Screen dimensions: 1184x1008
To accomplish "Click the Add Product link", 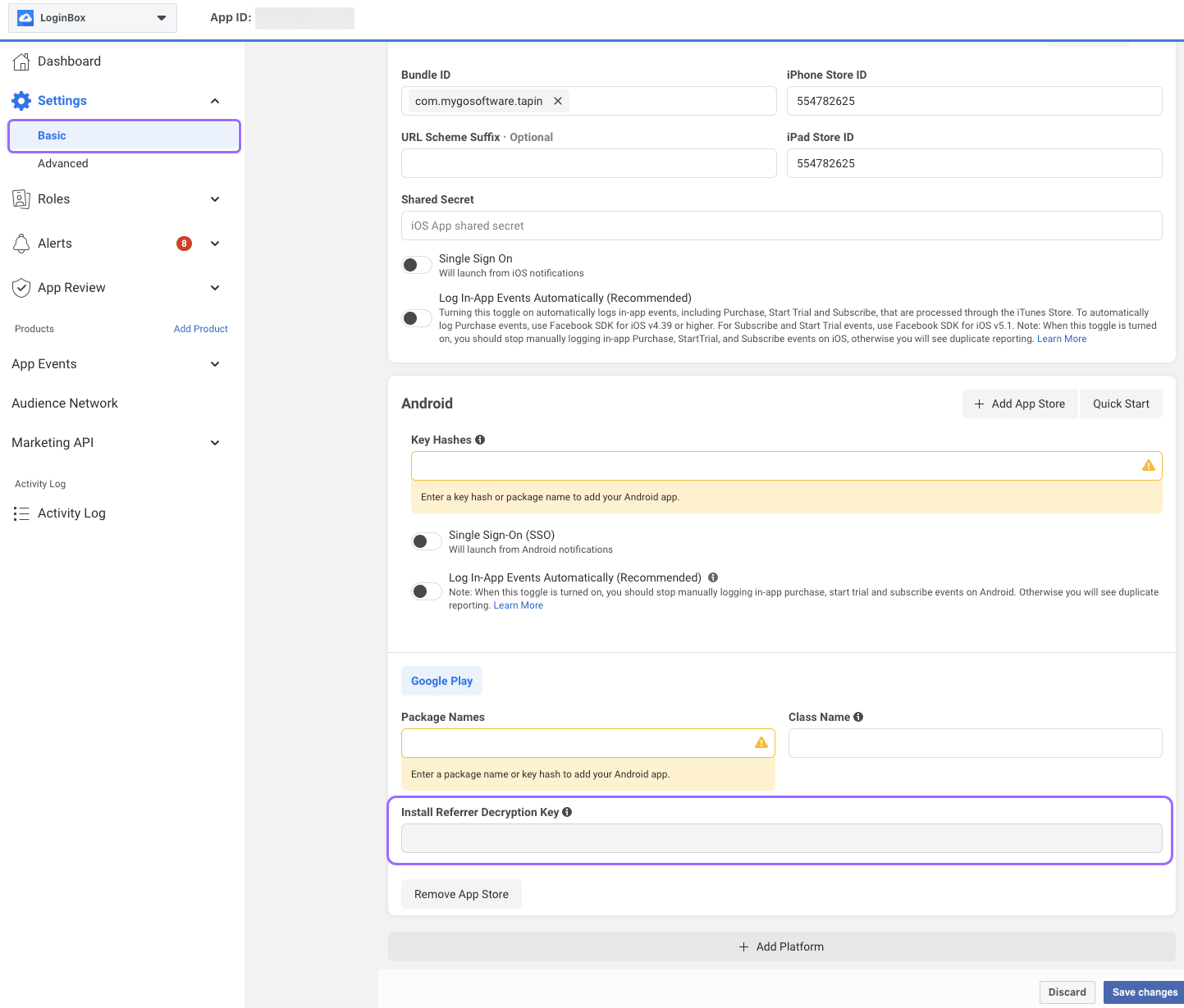I will (x=201, y=329).
